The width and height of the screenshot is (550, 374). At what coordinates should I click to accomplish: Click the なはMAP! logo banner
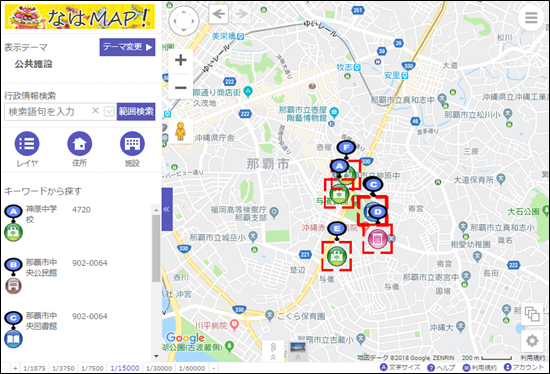tap(80, 17)
